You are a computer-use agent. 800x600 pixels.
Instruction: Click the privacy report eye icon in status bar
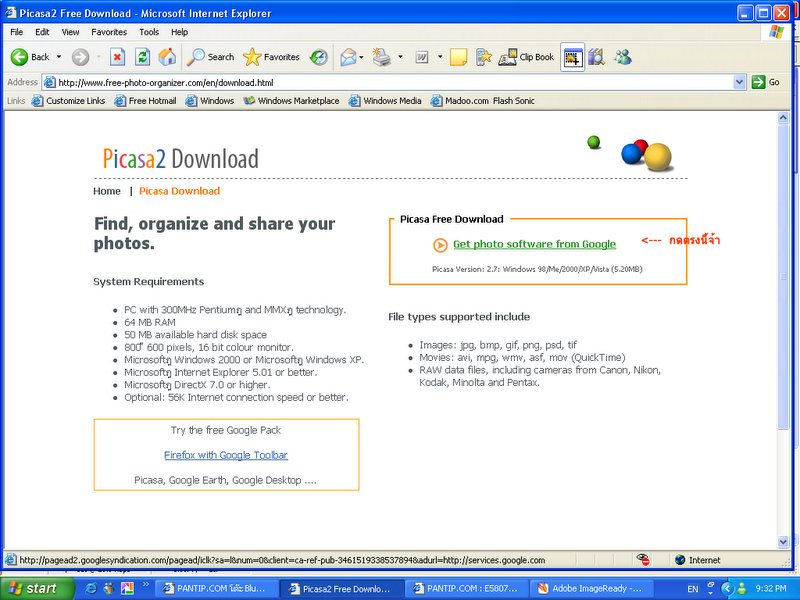(x=643, y=560)
